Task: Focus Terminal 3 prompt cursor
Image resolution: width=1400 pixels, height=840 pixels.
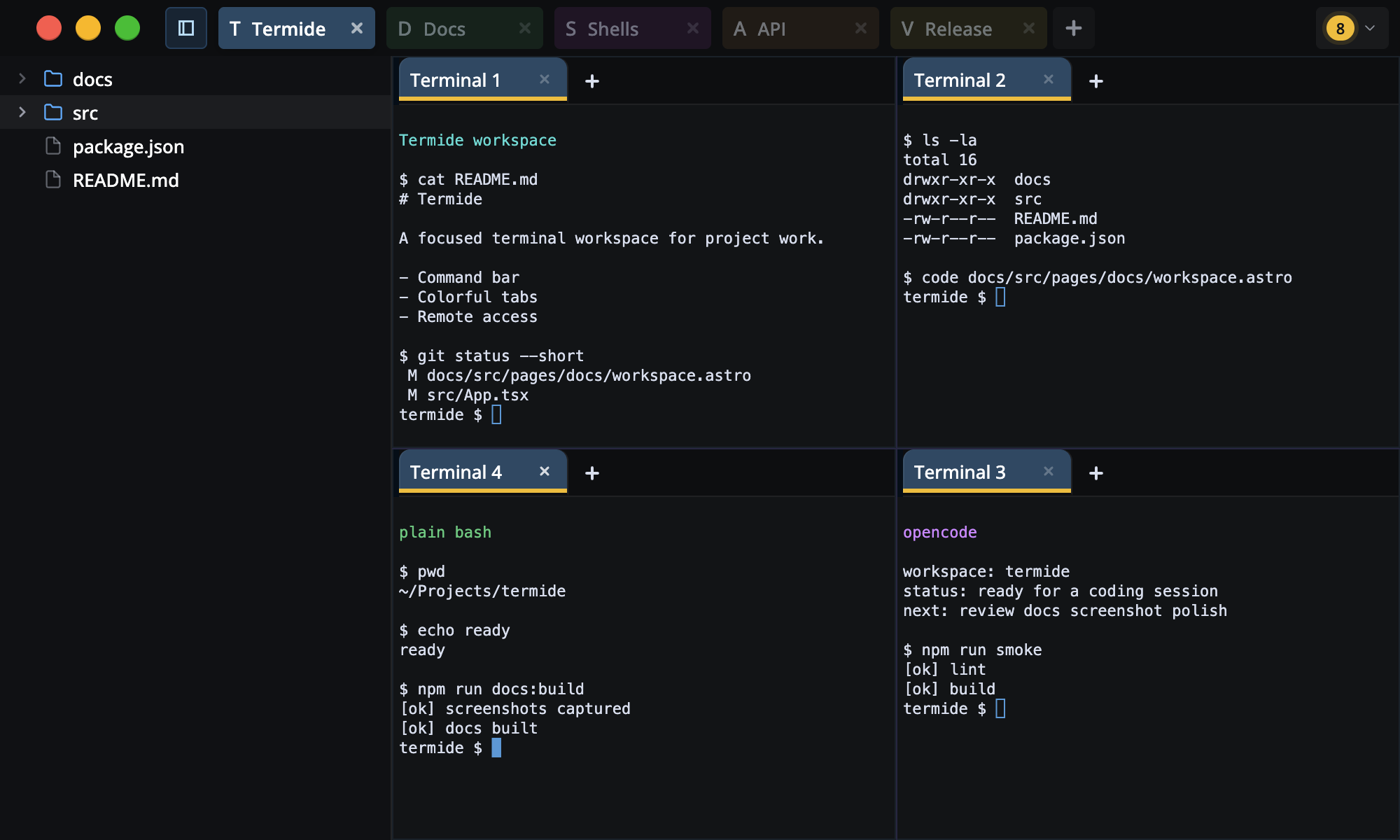Action: (1000, 708)
